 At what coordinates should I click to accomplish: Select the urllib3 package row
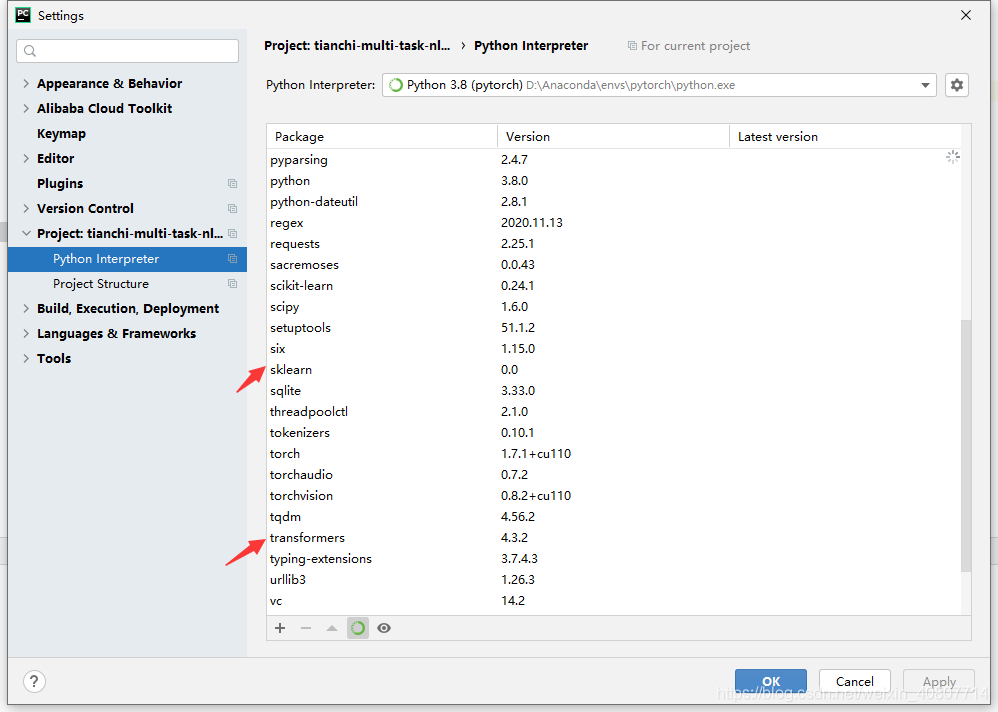pyautogui.click(x=614, y=580)
